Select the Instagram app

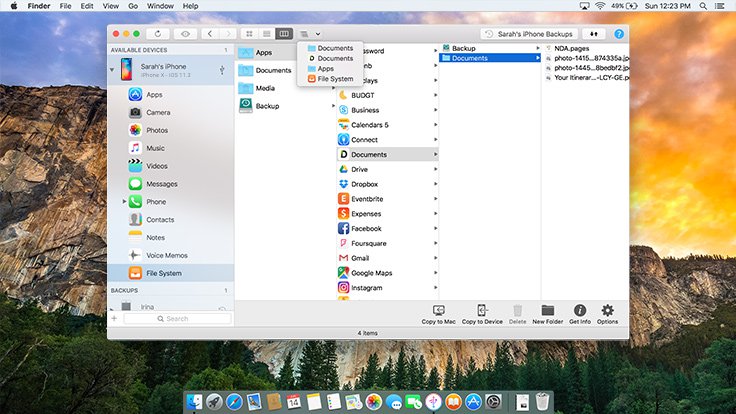(388, 287)
